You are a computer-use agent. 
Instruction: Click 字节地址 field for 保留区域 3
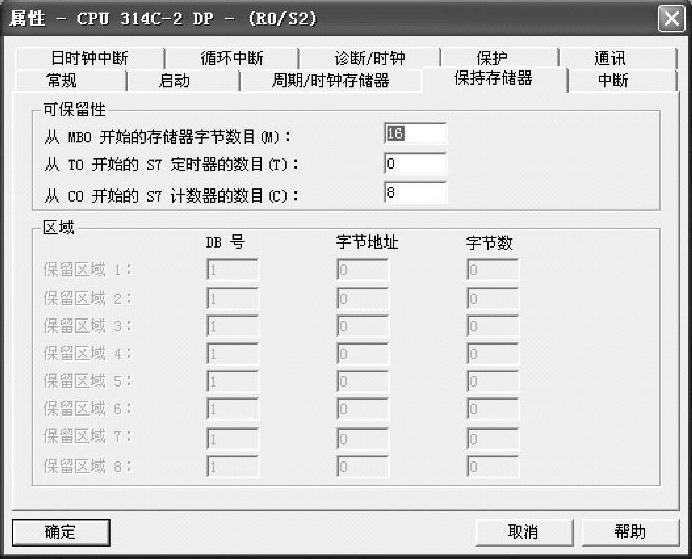coord(362,326)
